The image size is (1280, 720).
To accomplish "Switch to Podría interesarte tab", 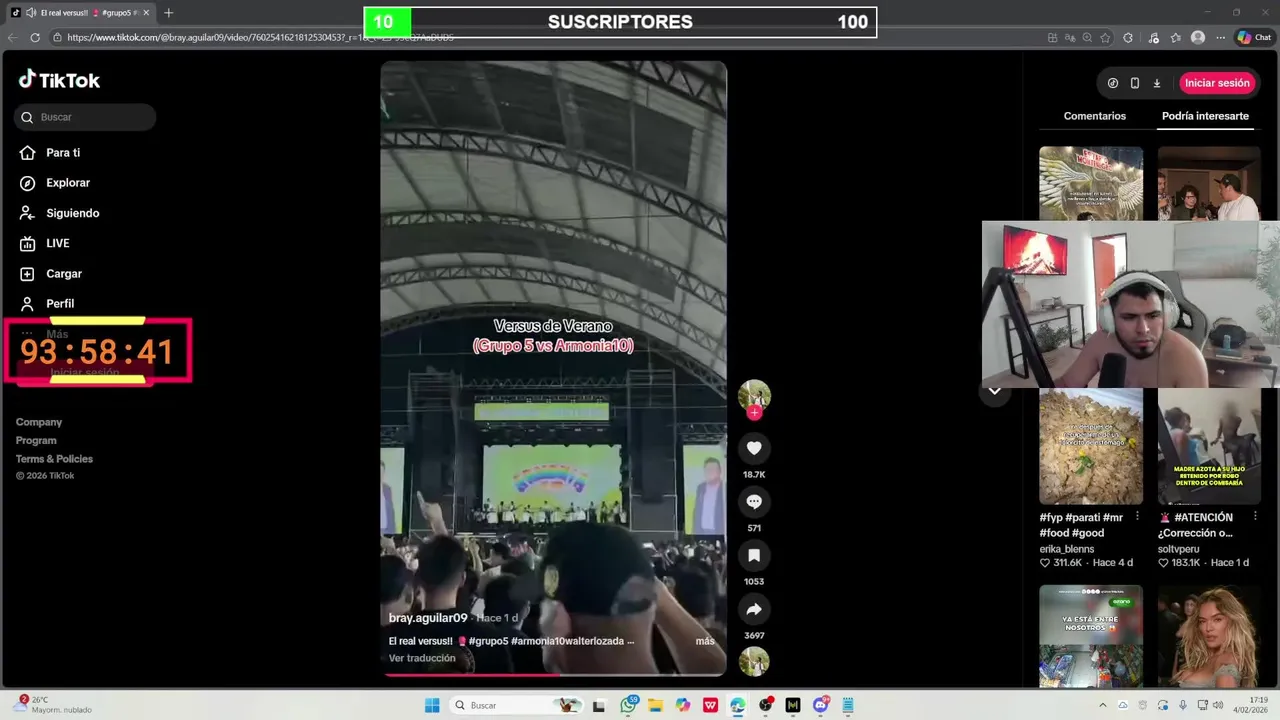I will pos(1205,116).
